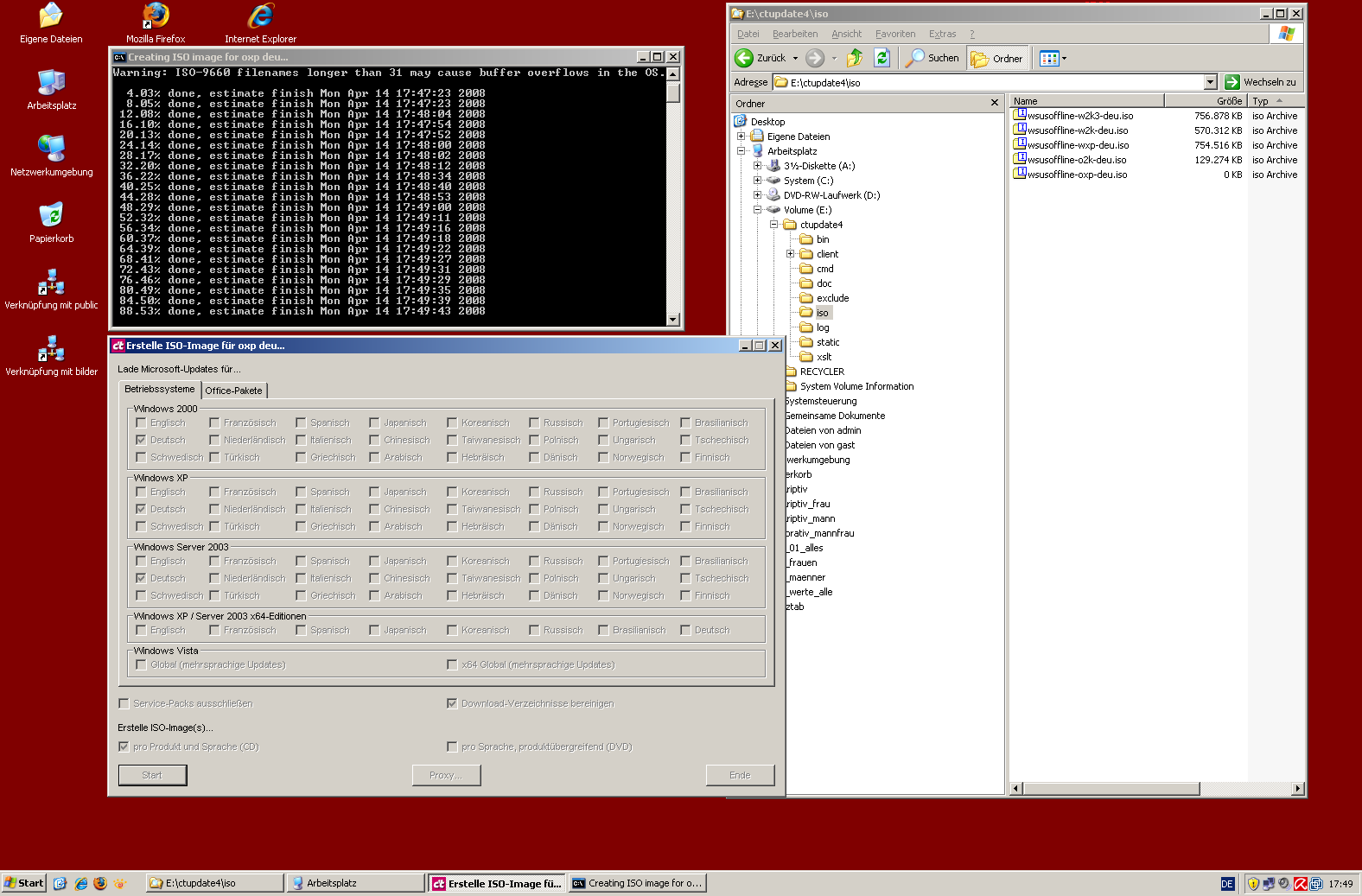Toggle pro Sprache, produktübergreifend (DVD) checkbox
Viewport: 1362px width, 896px height.
pyautogui.click(x=452, y=747)
